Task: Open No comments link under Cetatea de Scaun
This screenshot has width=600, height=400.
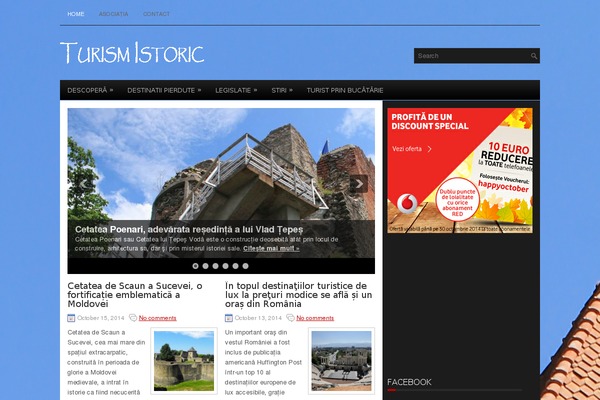Action: 158,318
